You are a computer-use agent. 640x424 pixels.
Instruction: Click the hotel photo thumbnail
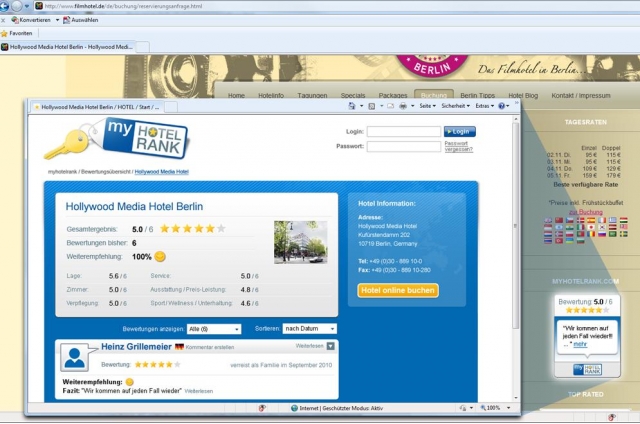300,242
